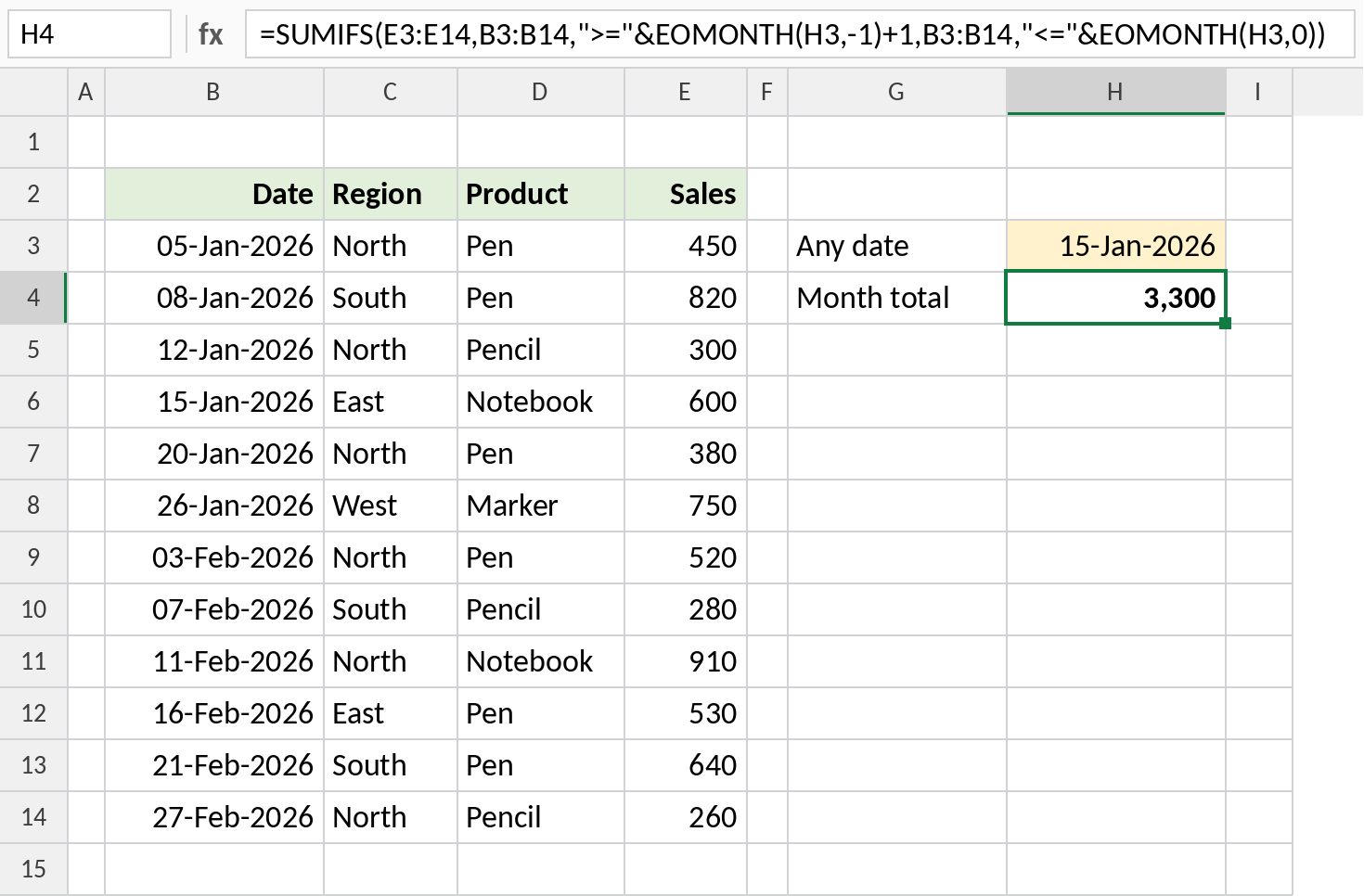Select column A header
The width and height of the screenshot is (1364, 896).
click(x=86, y=92)
